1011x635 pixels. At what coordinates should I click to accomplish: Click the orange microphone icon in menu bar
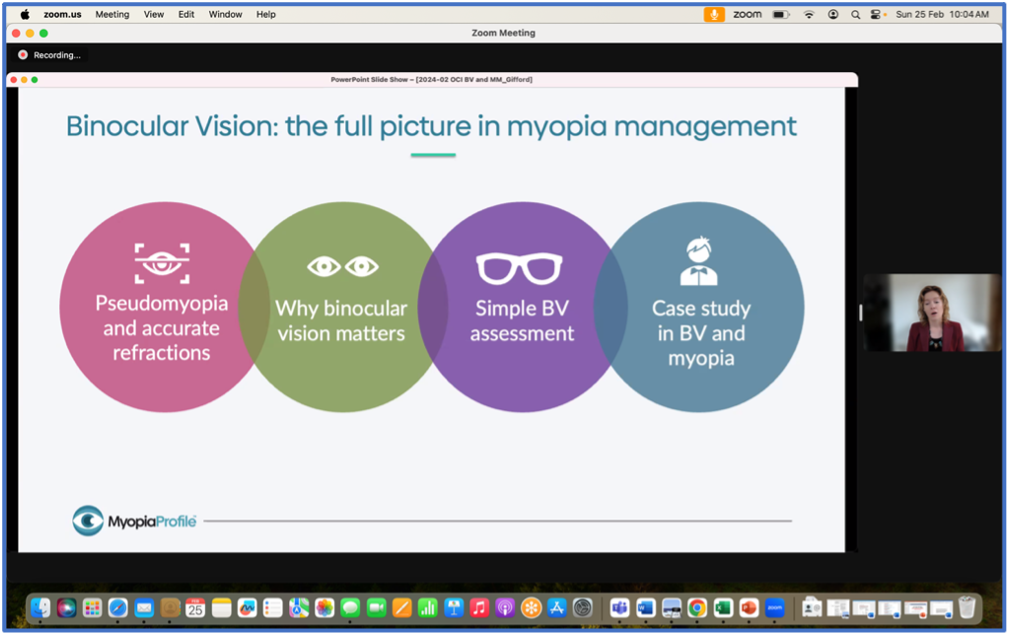[x=714, y=15]
